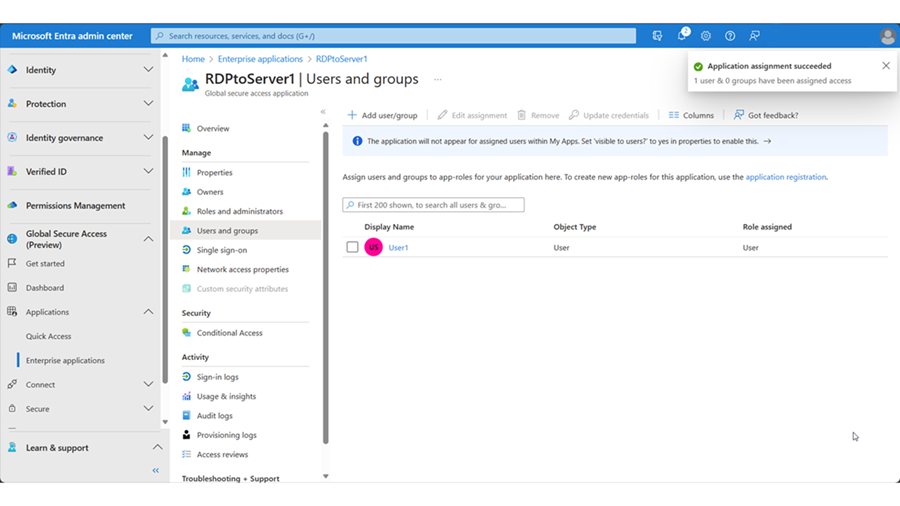This screenshot has height=506, width=900.
Task: Open the settings gear icon
Action: point(705,36)
